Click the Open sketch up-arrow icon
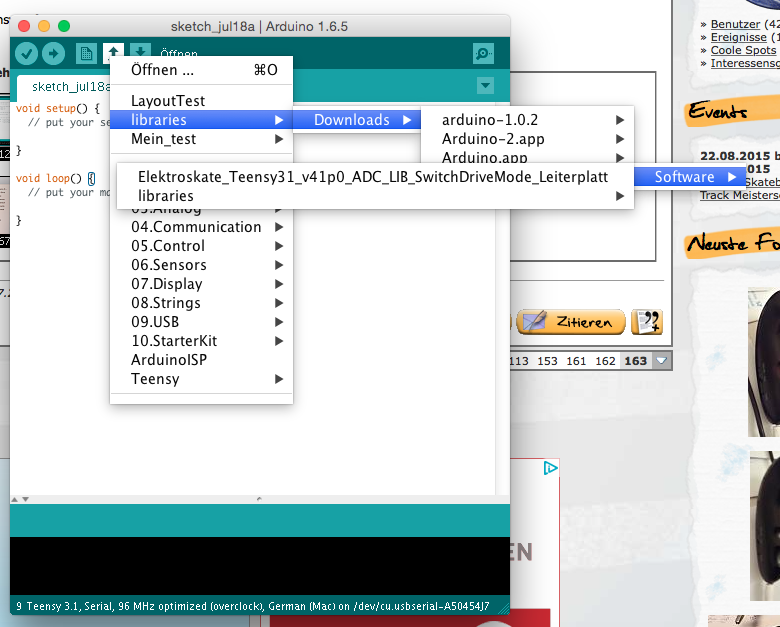780x627 pixels. tap(113, 53)
